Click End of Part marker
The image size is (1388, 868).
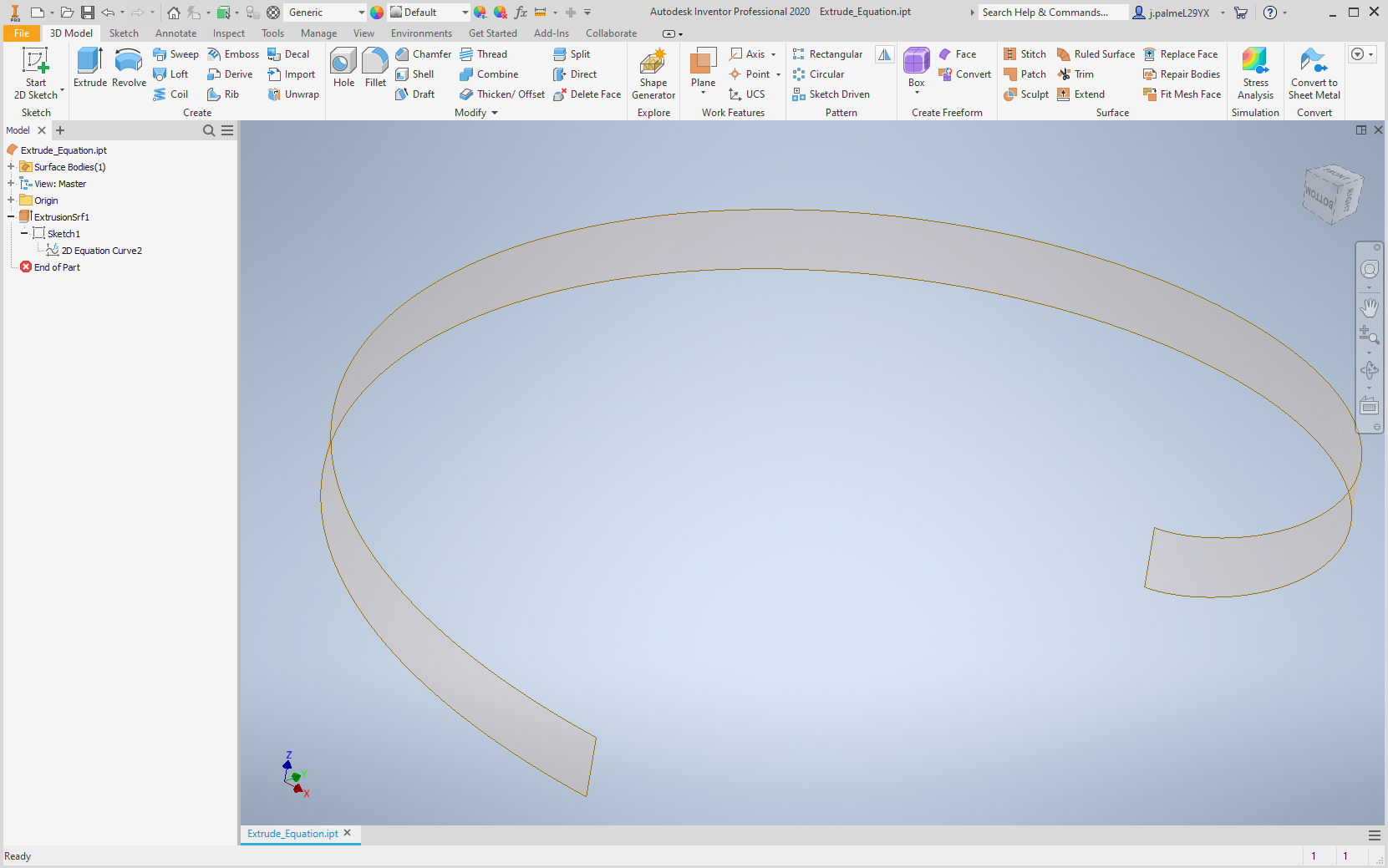50,267
